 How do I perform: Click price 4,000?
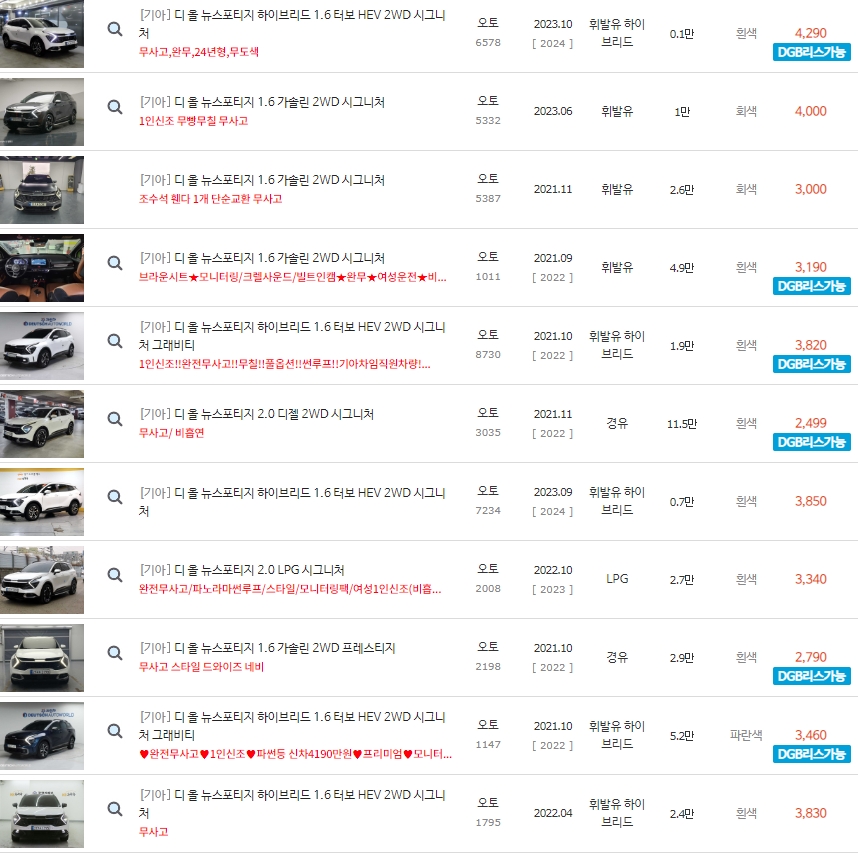pos(810,111)
